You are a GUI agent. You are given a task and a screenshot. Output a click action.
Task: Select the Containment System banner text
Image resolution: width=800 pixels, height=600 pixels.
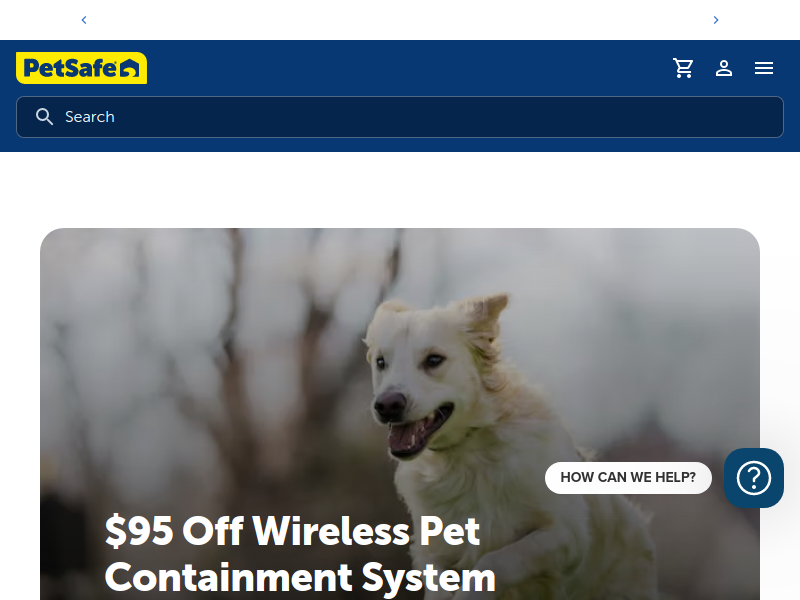(300, 578)
